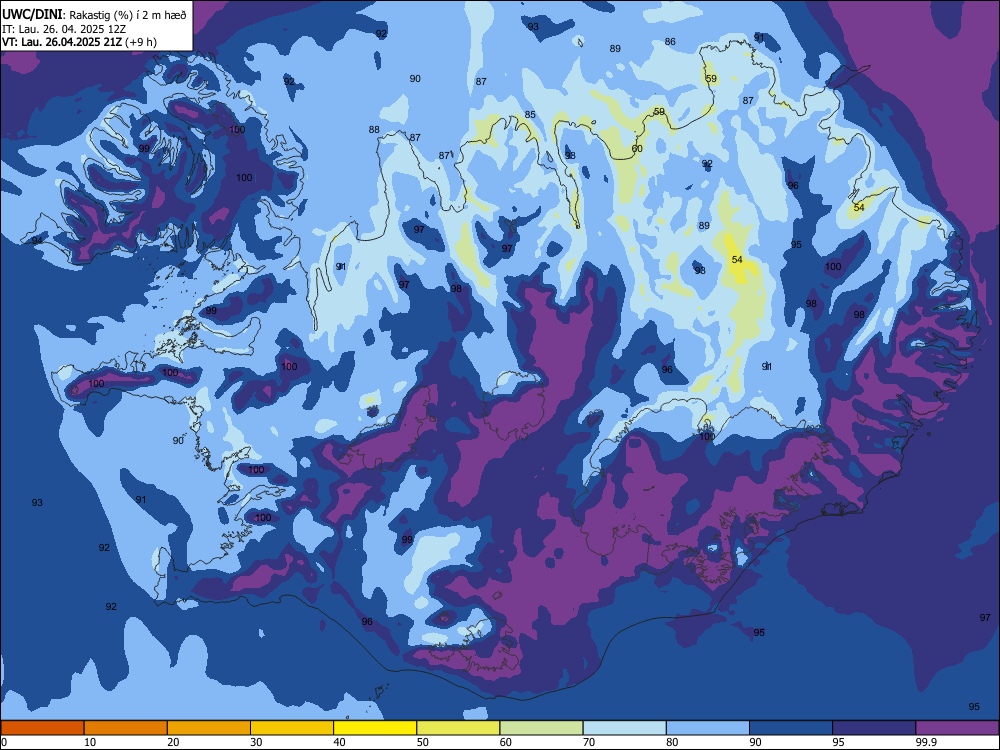Click the bright yellow 40–50 legend swatch
This screenshot has height=750, width=1000.
(x=375, y=728)
